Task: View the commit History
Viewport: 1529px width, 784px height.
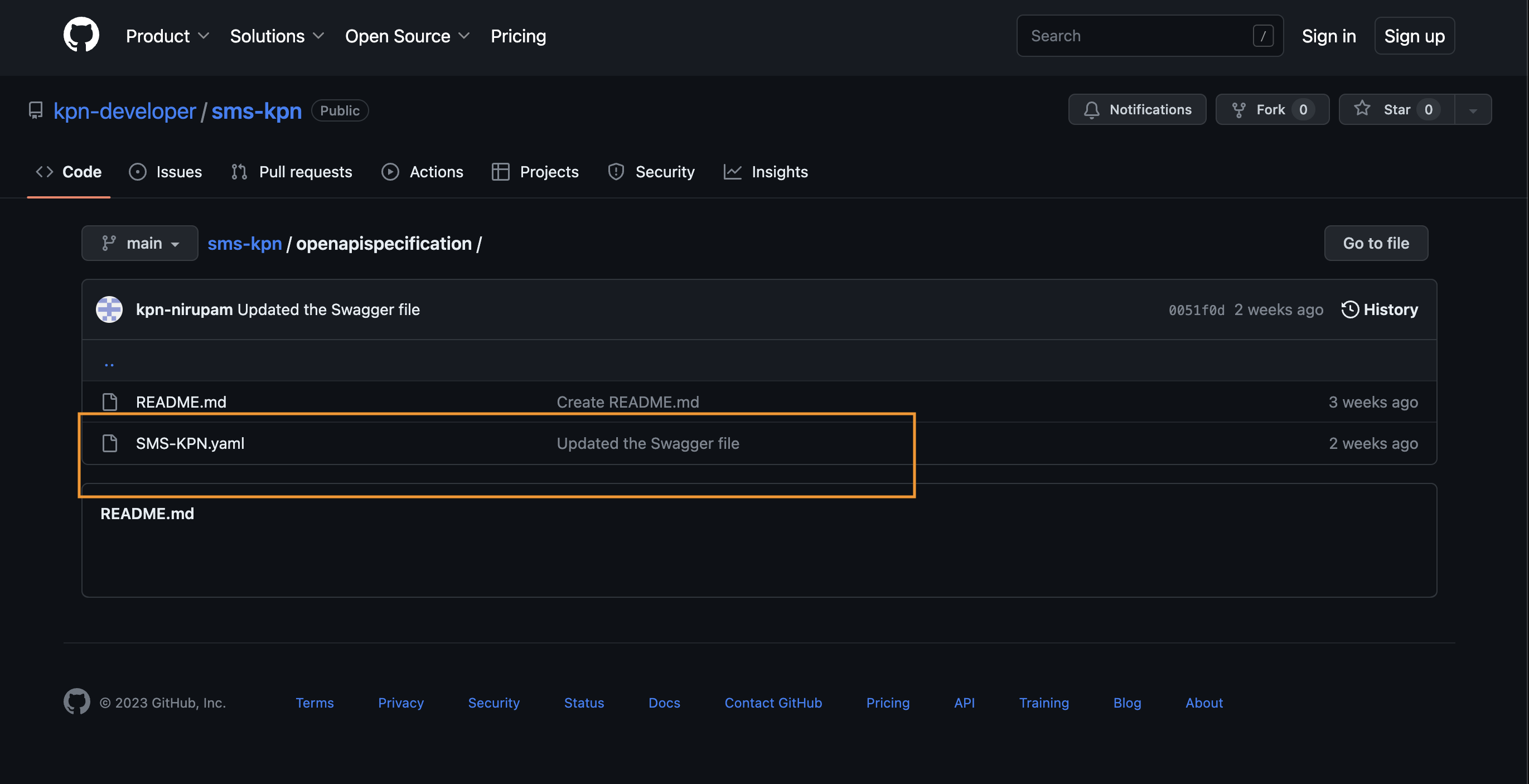Action: (x=1380, y=309)
